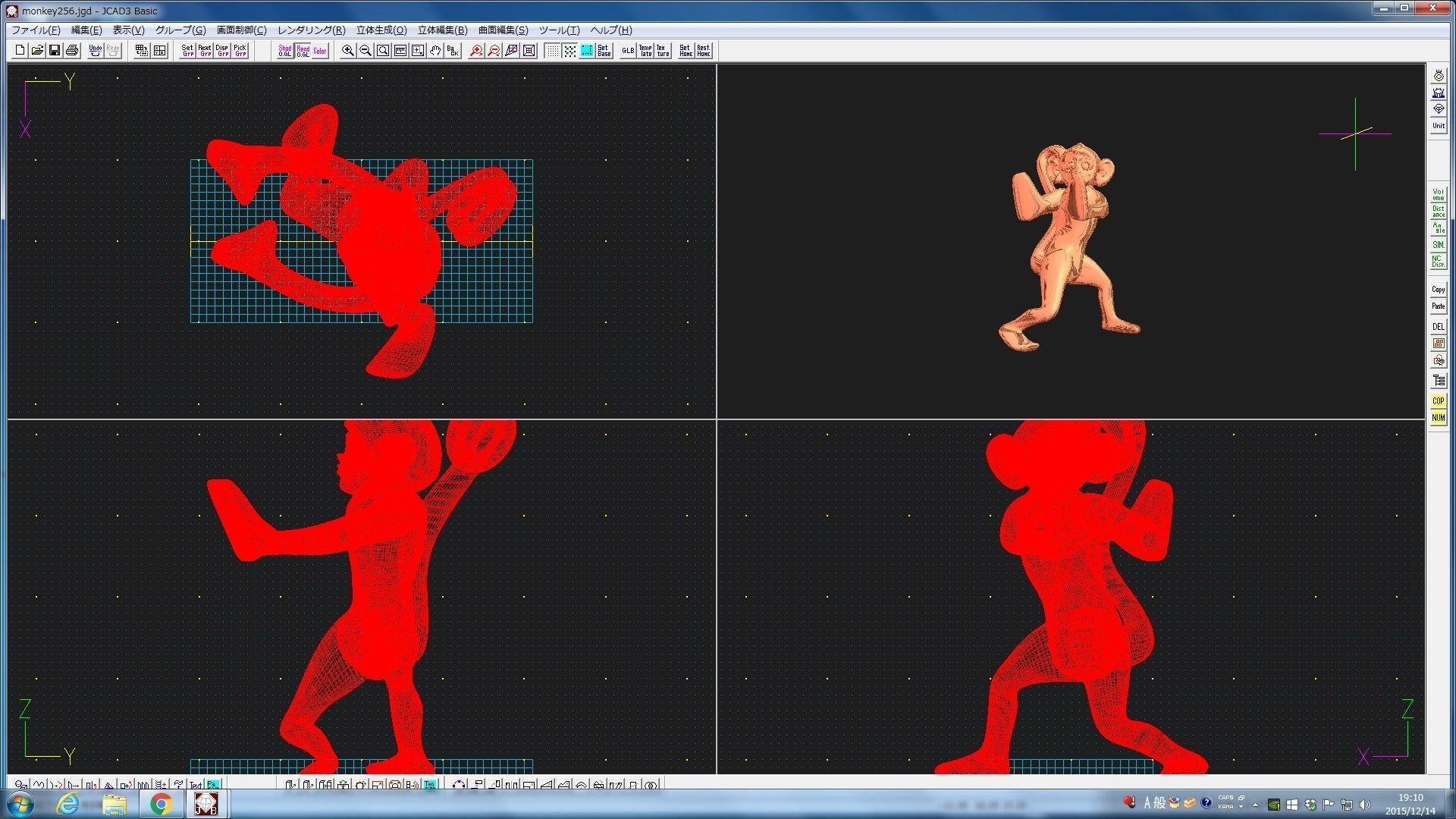Open the 編集(E) menu
The image size is (1456, 819).
point(86,30)
